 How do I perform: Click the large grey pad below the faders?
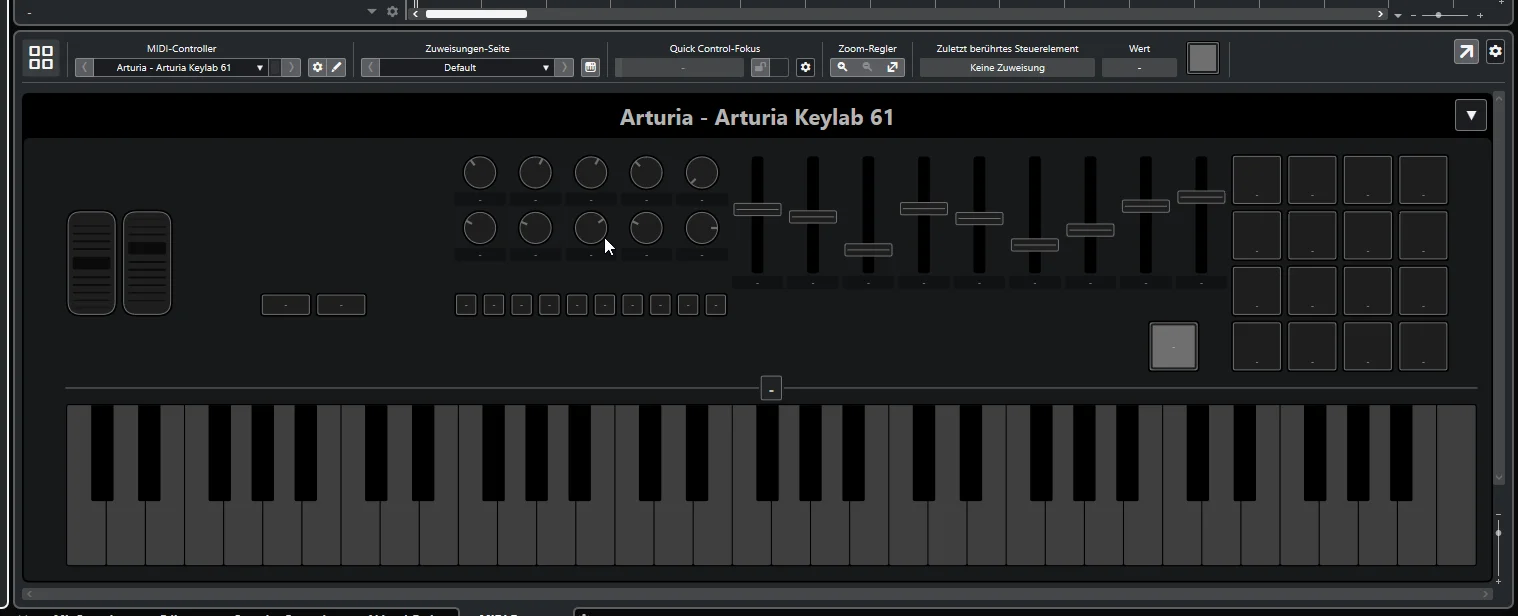point(1173,346)
